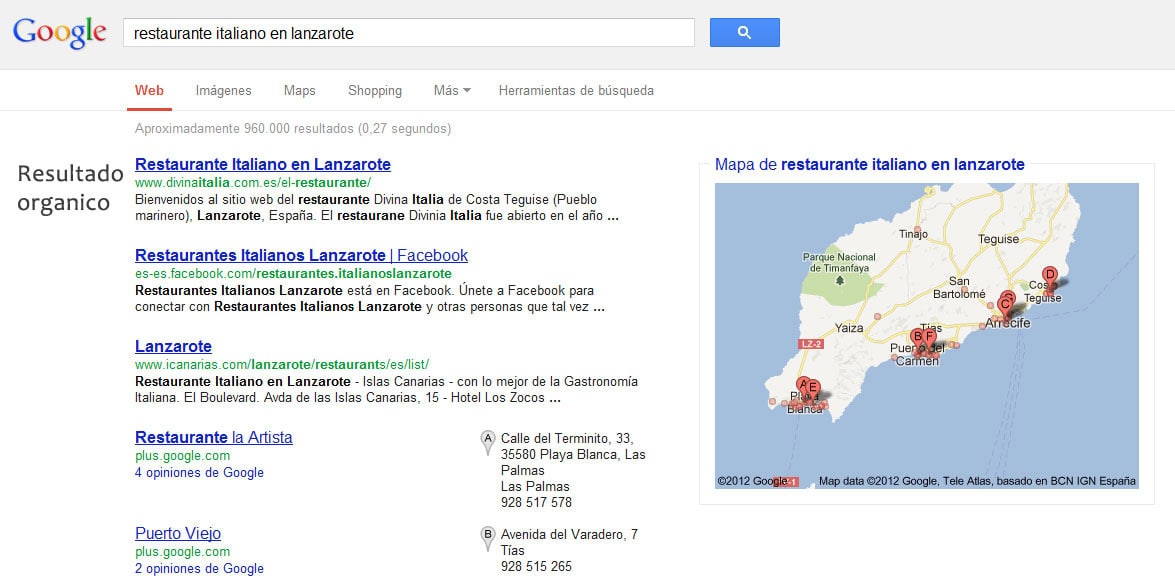This screenshot has height=587, width=1175.
Task: Click the Teguise label on the map
Action: [999, 239]
